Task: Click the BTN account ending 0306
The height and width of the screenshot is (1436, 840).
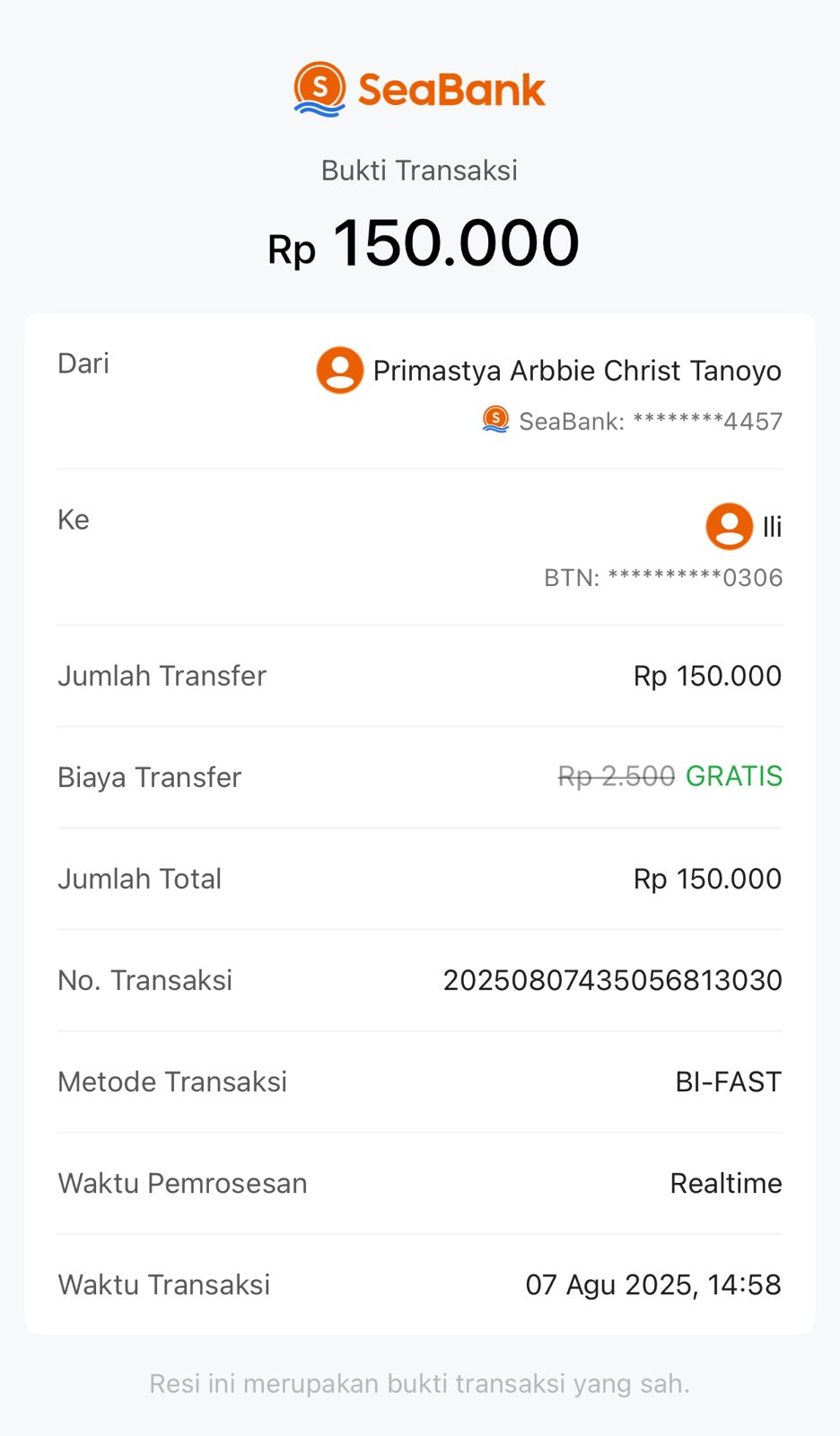Action: pos(663,577)
